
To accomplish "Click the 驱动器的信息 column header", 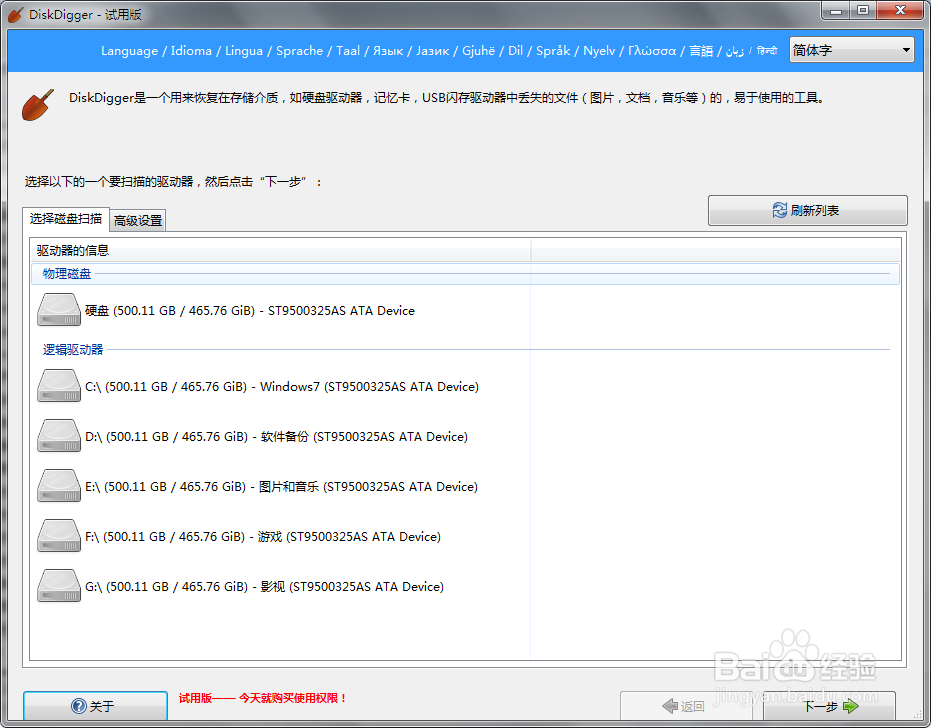I will click(x=280, y=250).
